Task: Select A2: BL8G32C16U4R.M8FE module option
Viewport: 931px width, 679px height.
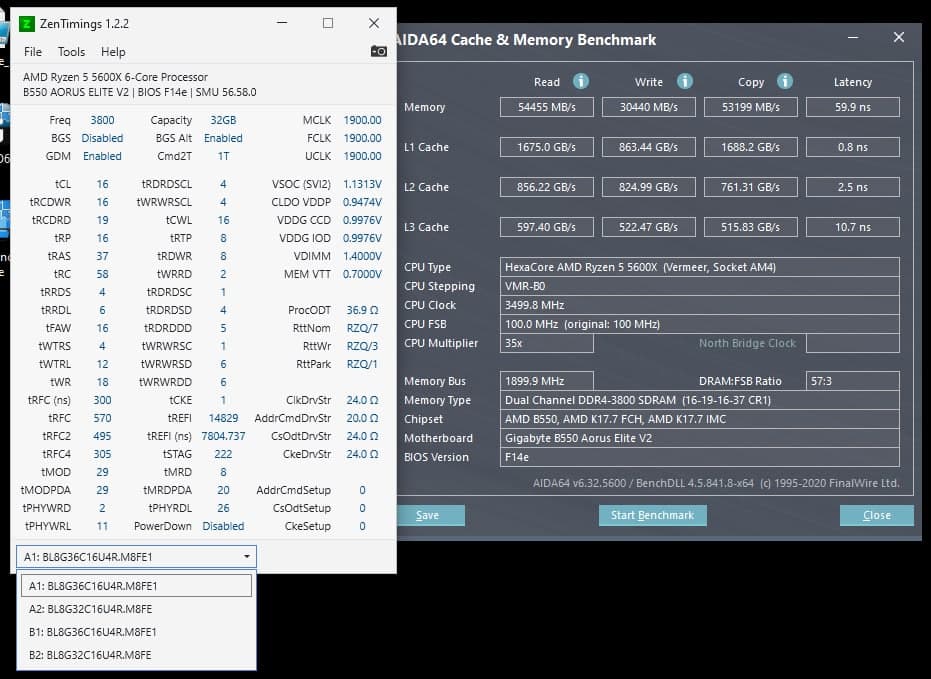Action: pos(137,609)
